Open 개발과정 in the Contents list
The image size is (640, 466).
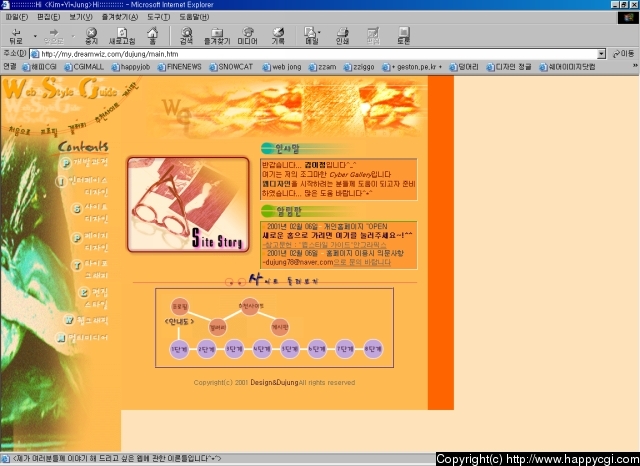[84, 162]
